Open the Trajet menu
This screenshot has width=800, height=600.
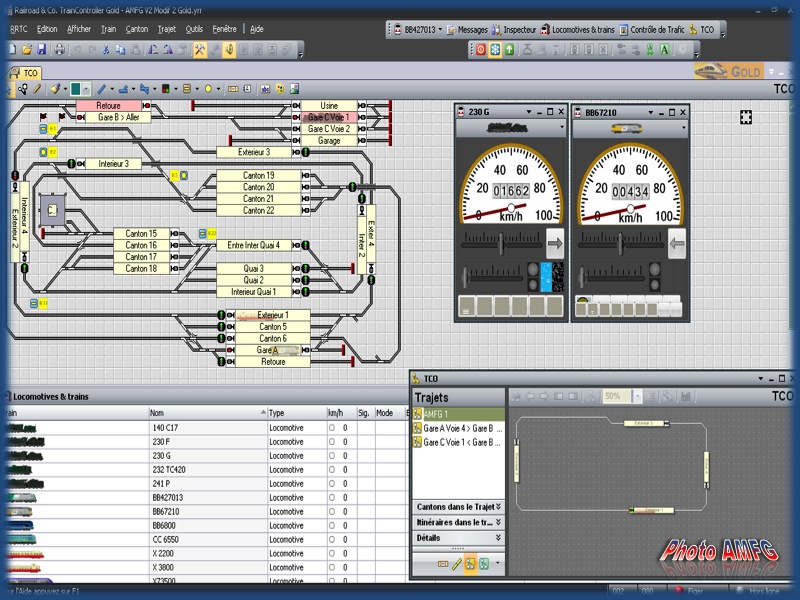point(167,29)
